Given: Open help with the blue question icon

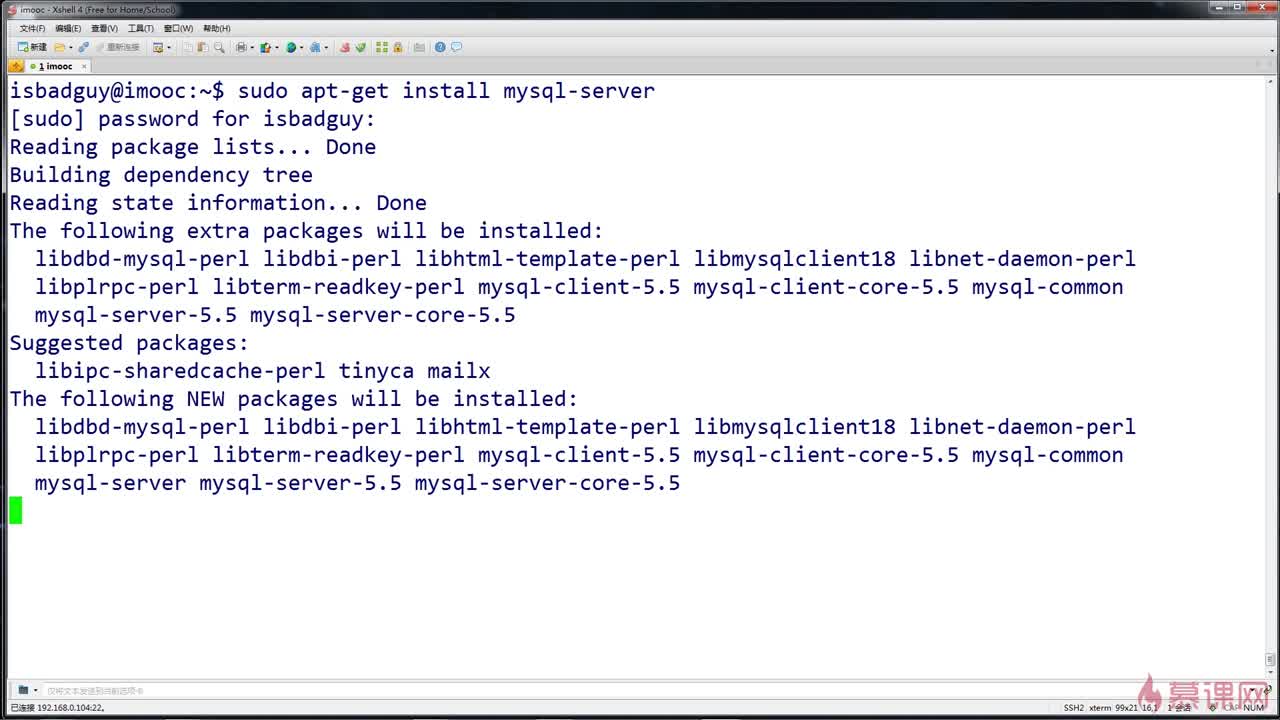Looking at the screenshot, I should tap(440, 47).
